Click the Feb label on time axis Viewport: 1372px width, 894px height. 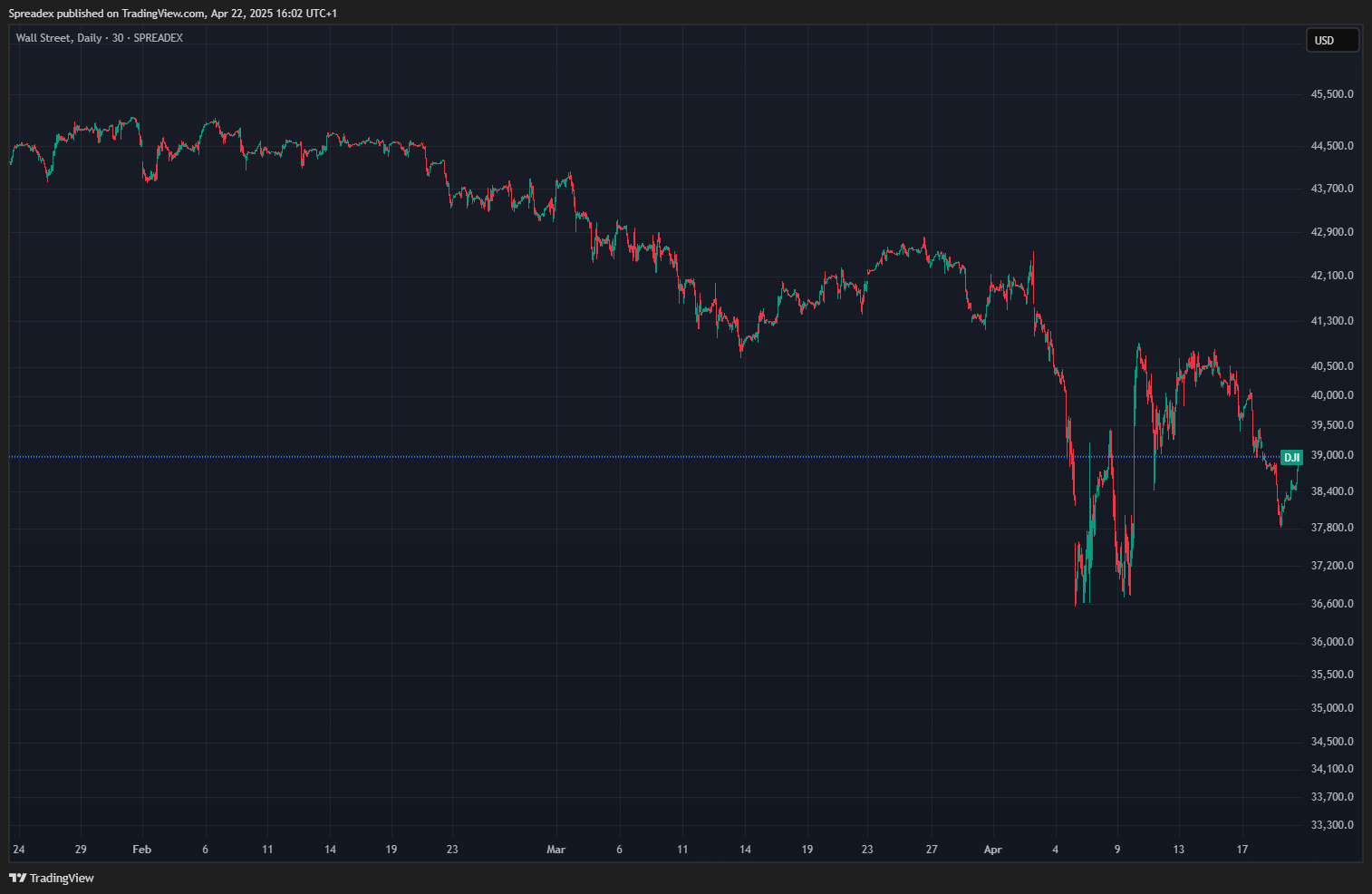pos(141,850)
